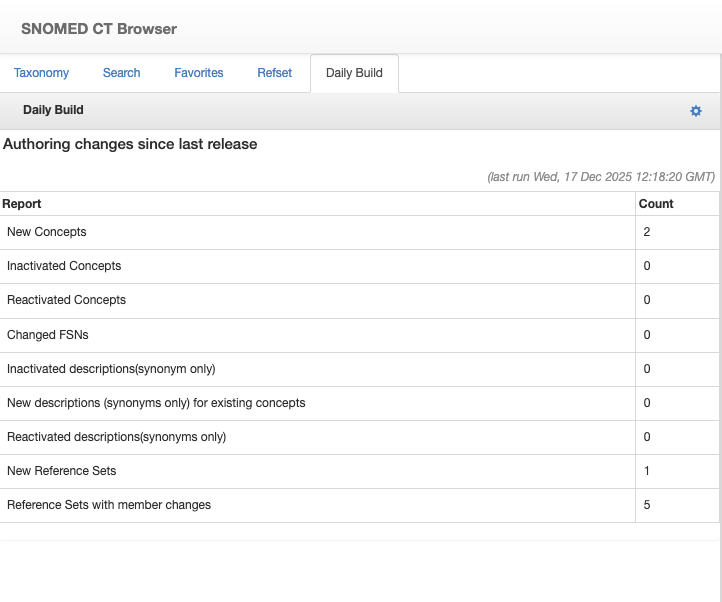Go to the Favorites tab
Viewport: 722px width, 602px height.
tap(199, 73)
